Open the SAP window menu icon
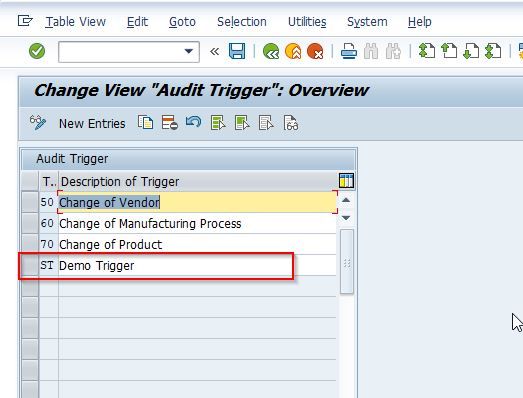Viewport: 523px width, 398px height. click(x=25, y=21)
